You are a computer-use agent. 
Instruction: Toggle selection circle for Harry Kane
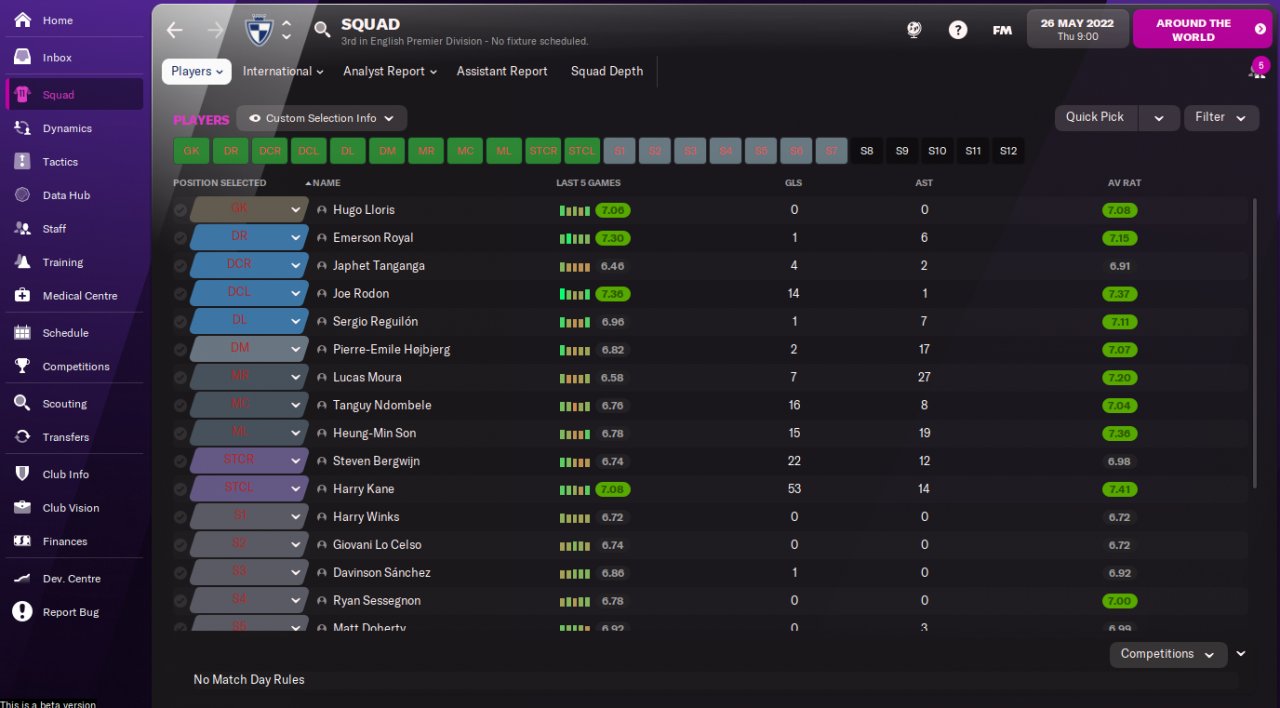(180, 490)
